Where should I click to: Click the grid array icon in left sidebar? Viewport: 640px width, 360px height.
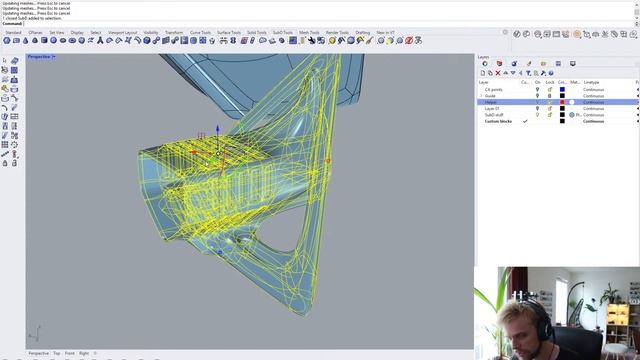point(5,144)
